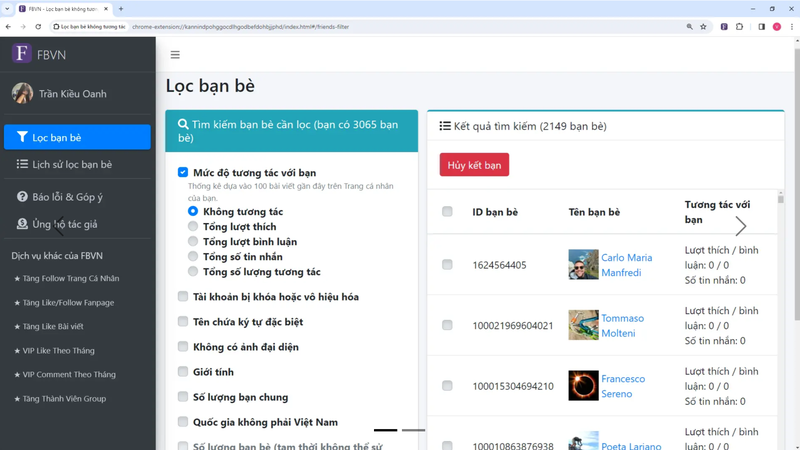Screen dimensions: 800x450
Task: Open Tăng Thành Viên Group service
Action: 60,398
